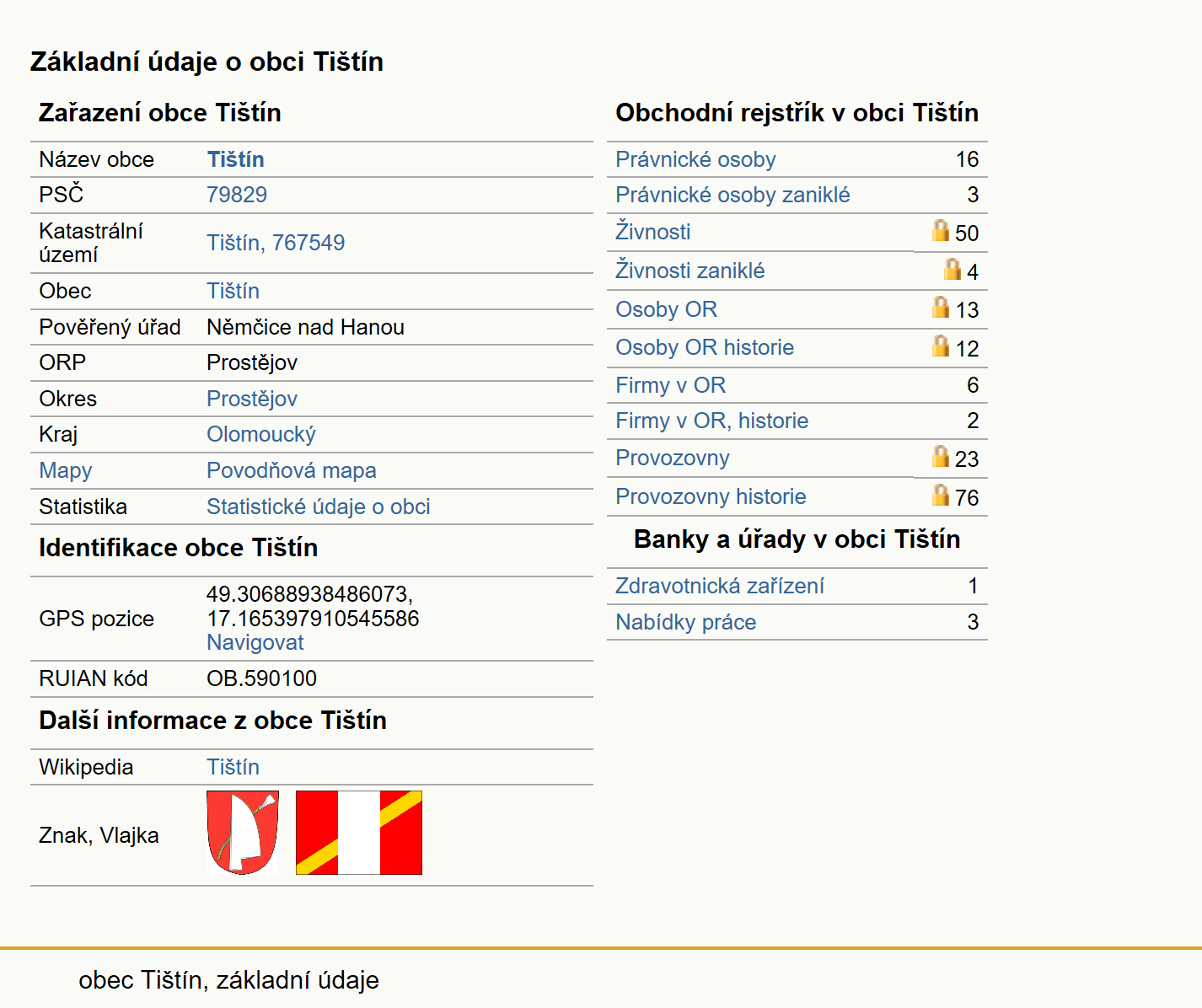Click lock icon in Provozovny historie row
Viewport: 1202px width, 1008px height.
coord(941,495)
